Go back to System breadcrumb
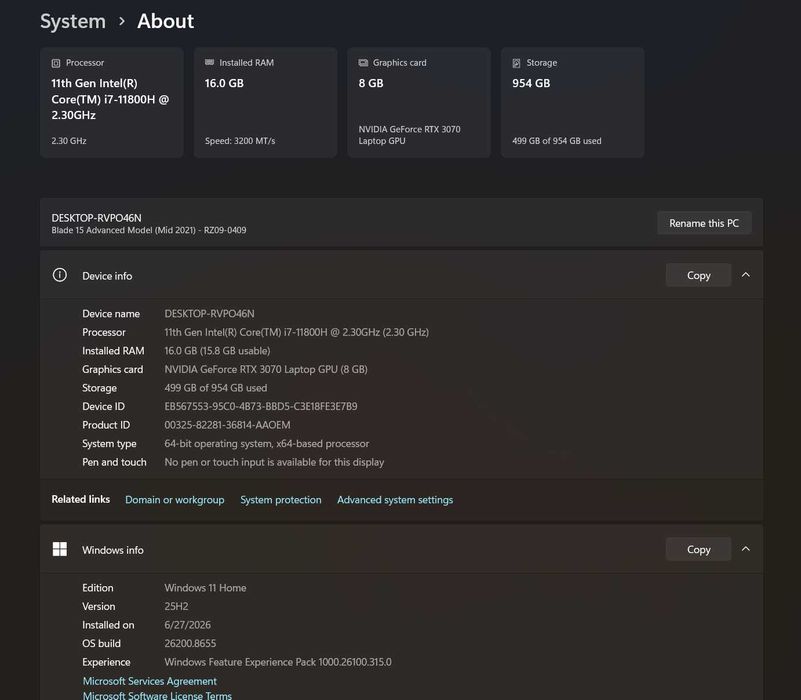Screen dimensions: 801x700 (x=73, y=21)
